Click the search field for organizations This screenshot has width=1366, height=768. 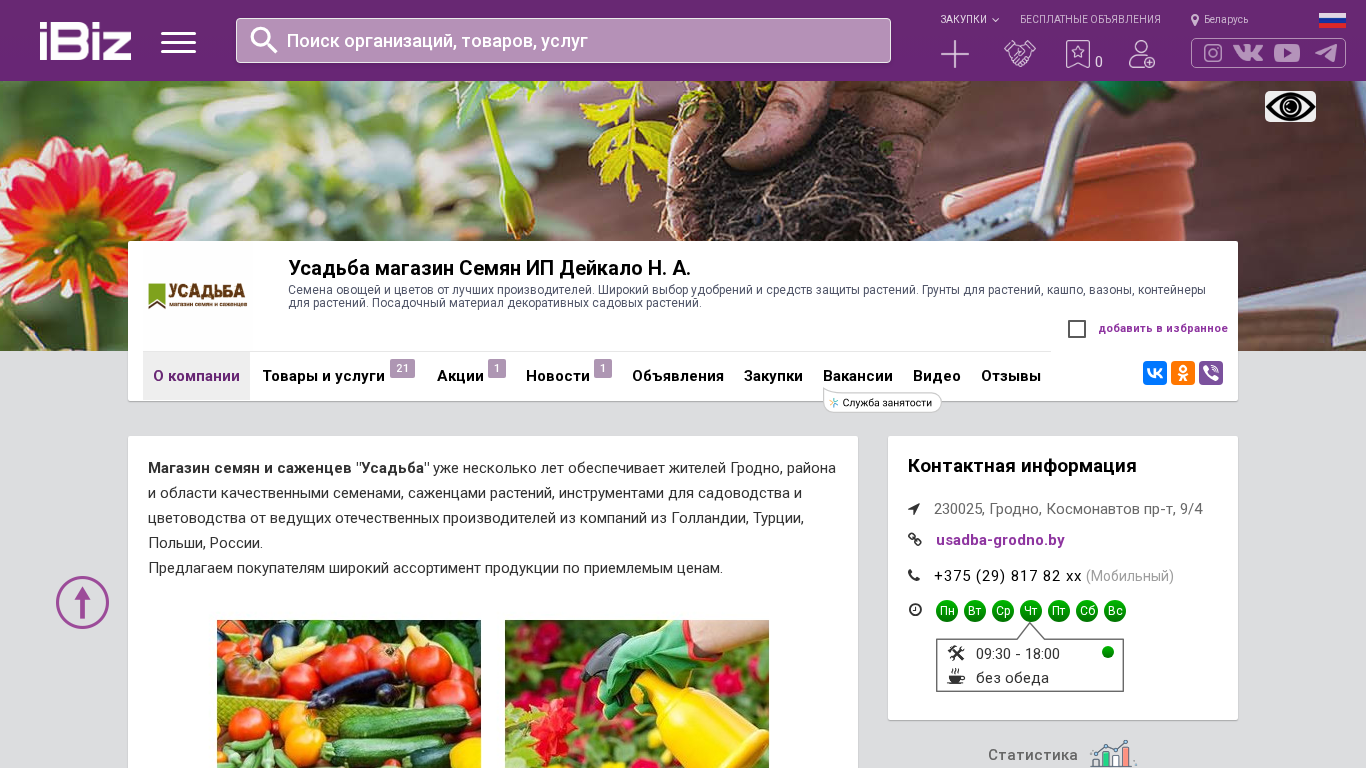[x=563, y=40]
